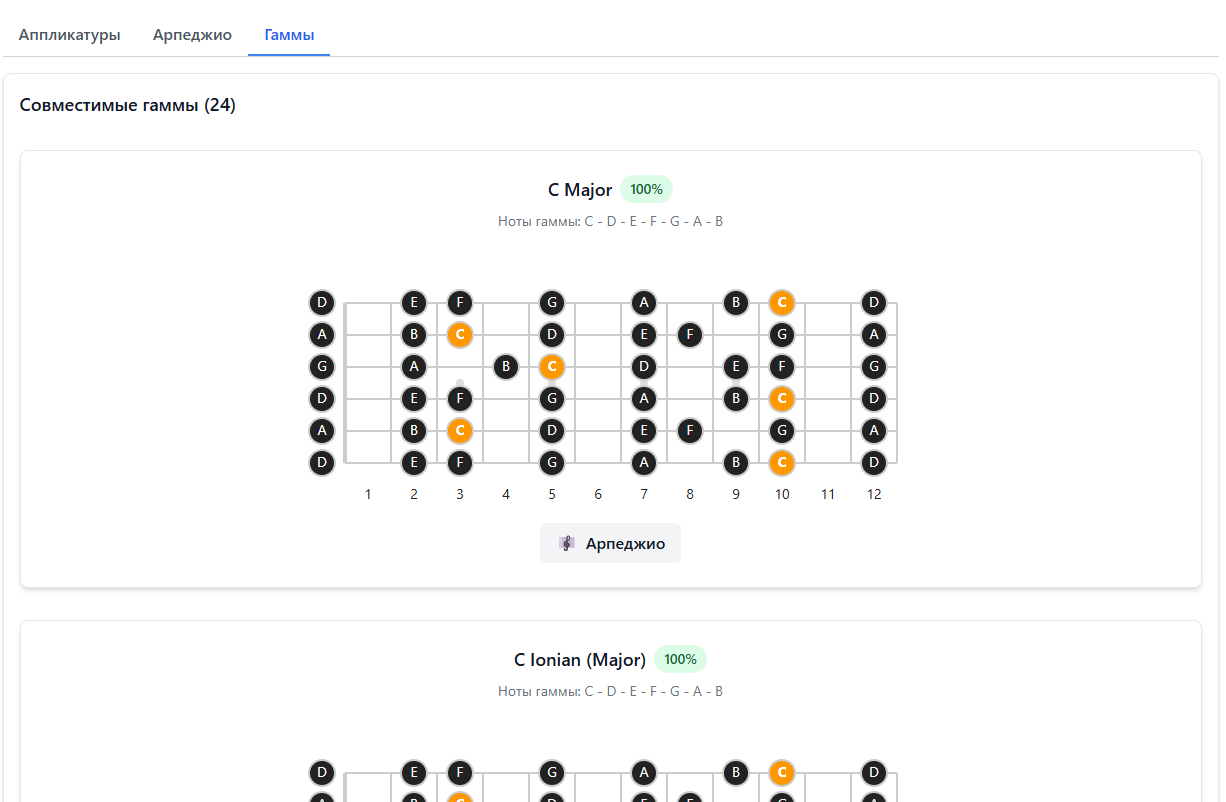This screenshot has width=1226, height=802.
Task: Select B note at fret 4, C Major
Action: pos(506,366)
